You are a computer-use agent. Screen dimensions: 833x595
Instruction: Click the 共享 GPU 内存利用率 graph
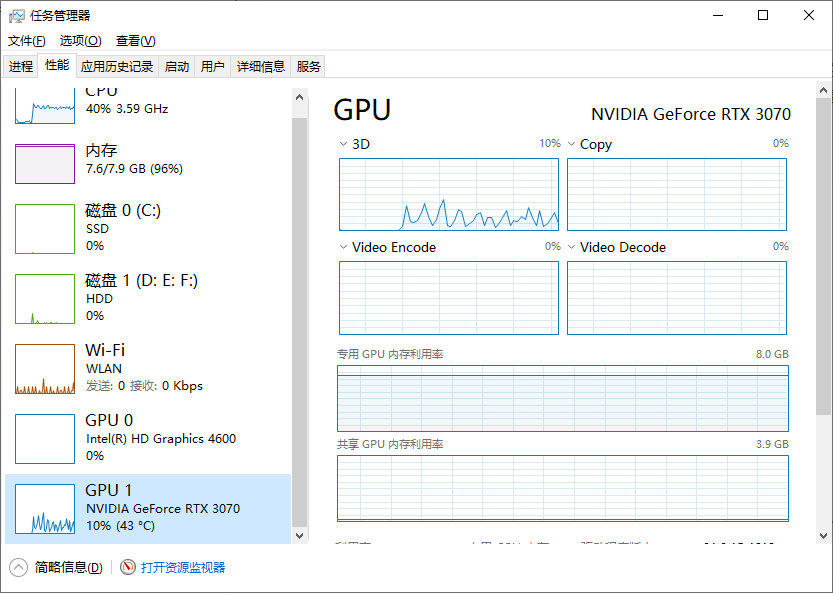[563, 488]
